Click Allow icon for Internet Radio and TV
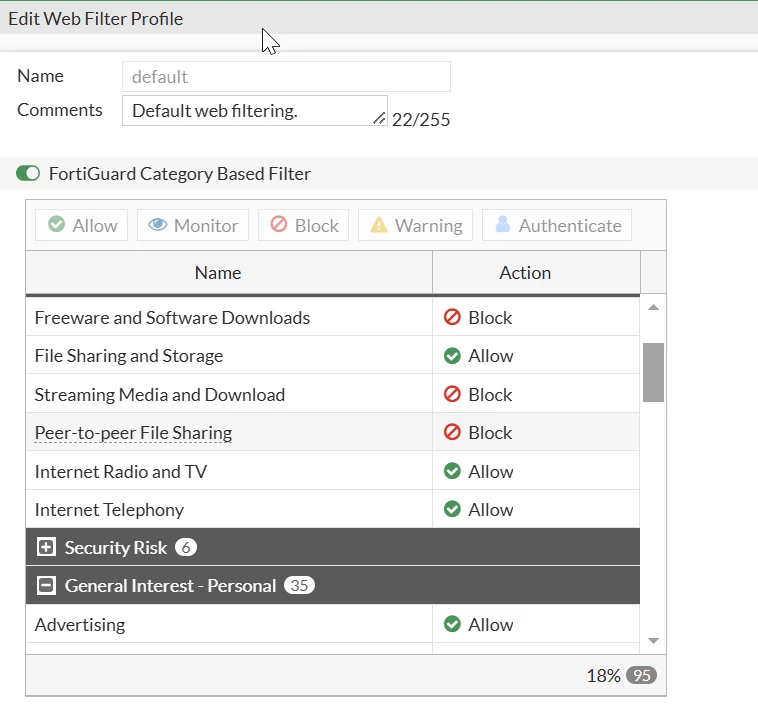The height and width of the screenshot is (713, 758). (x=452, y=470)
